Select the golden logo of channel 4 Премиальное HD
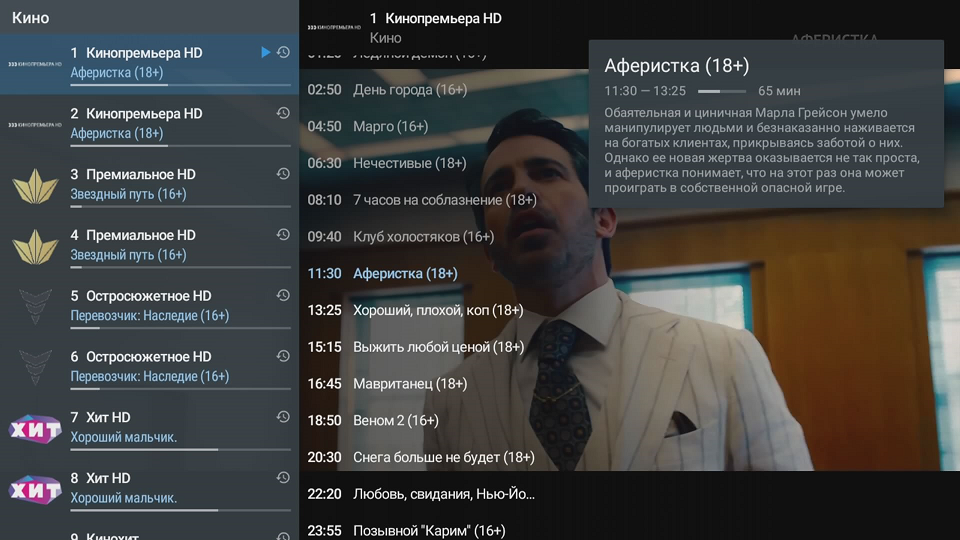Viewport: 960px width, 540px height. 35,246
